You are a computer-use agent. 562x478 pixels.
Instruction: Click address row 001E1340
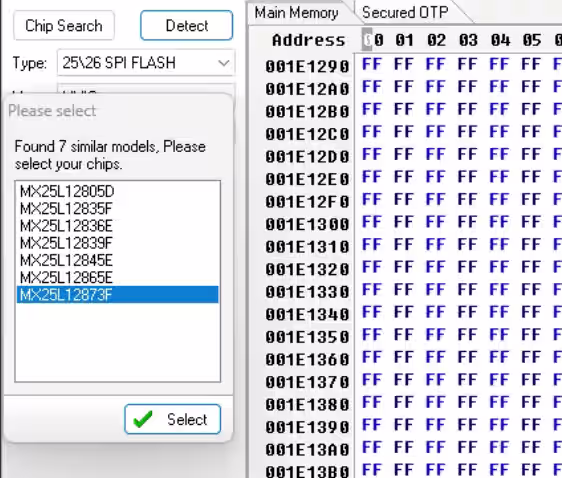[x=308, y=315]
